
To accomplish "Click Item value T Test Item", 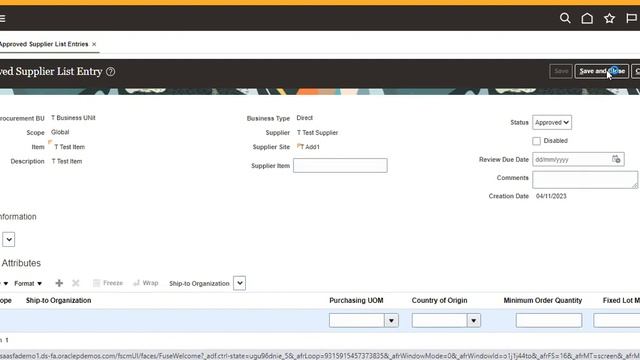I will (69, 147).
